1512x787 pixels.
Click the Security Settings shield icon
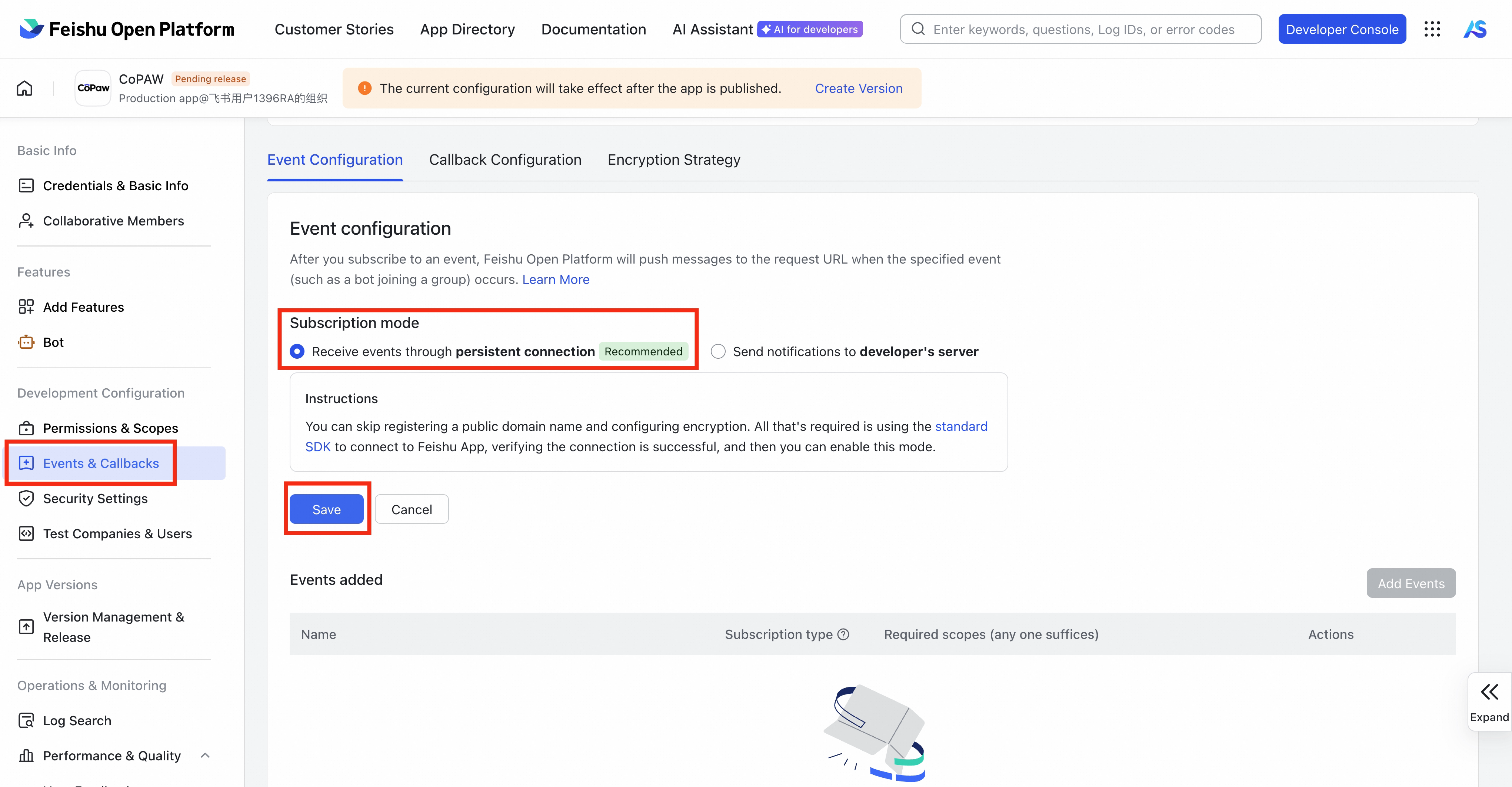pyautogui.click(x=26, y=499)
